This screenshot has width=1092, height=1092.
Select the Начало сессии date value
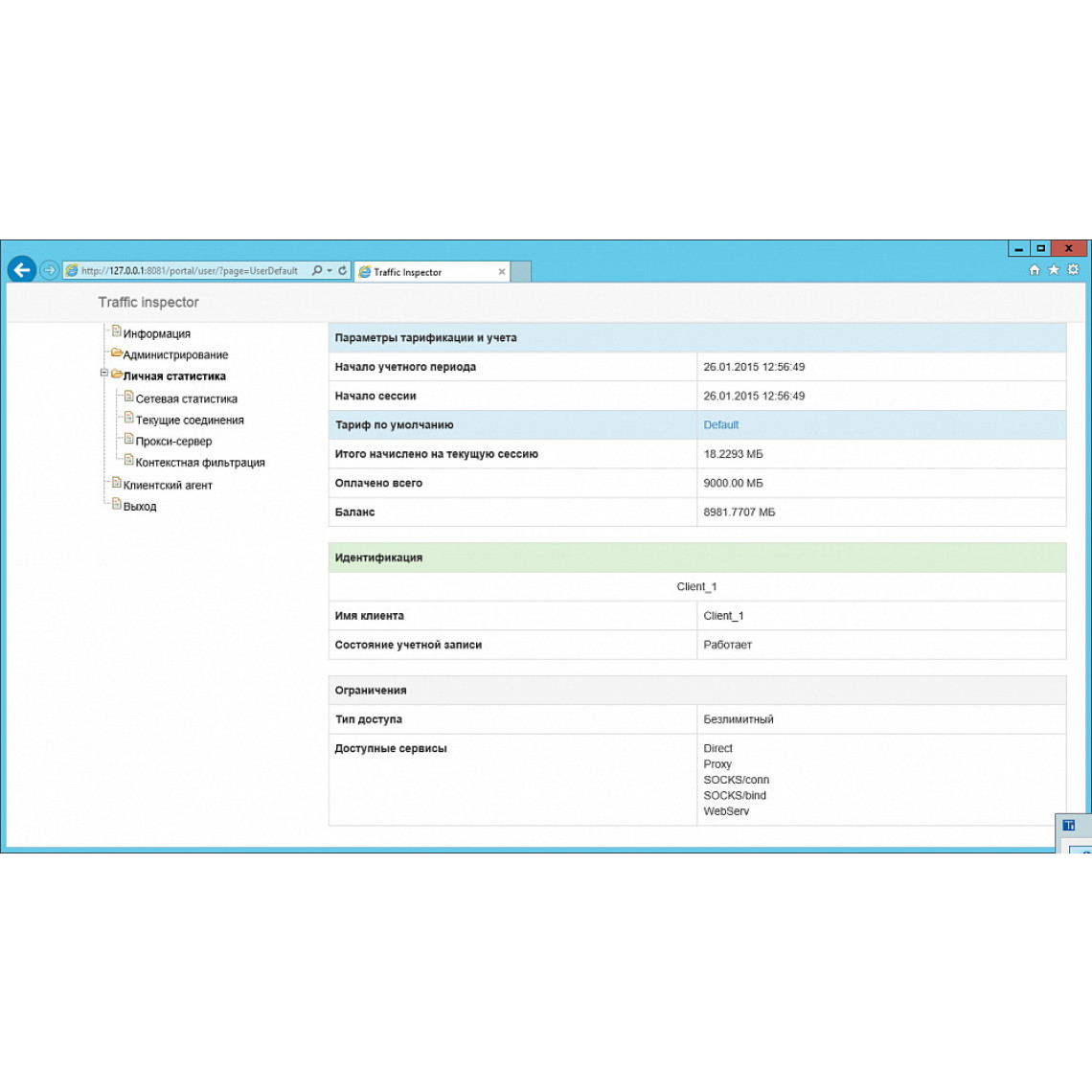(754, 397)
